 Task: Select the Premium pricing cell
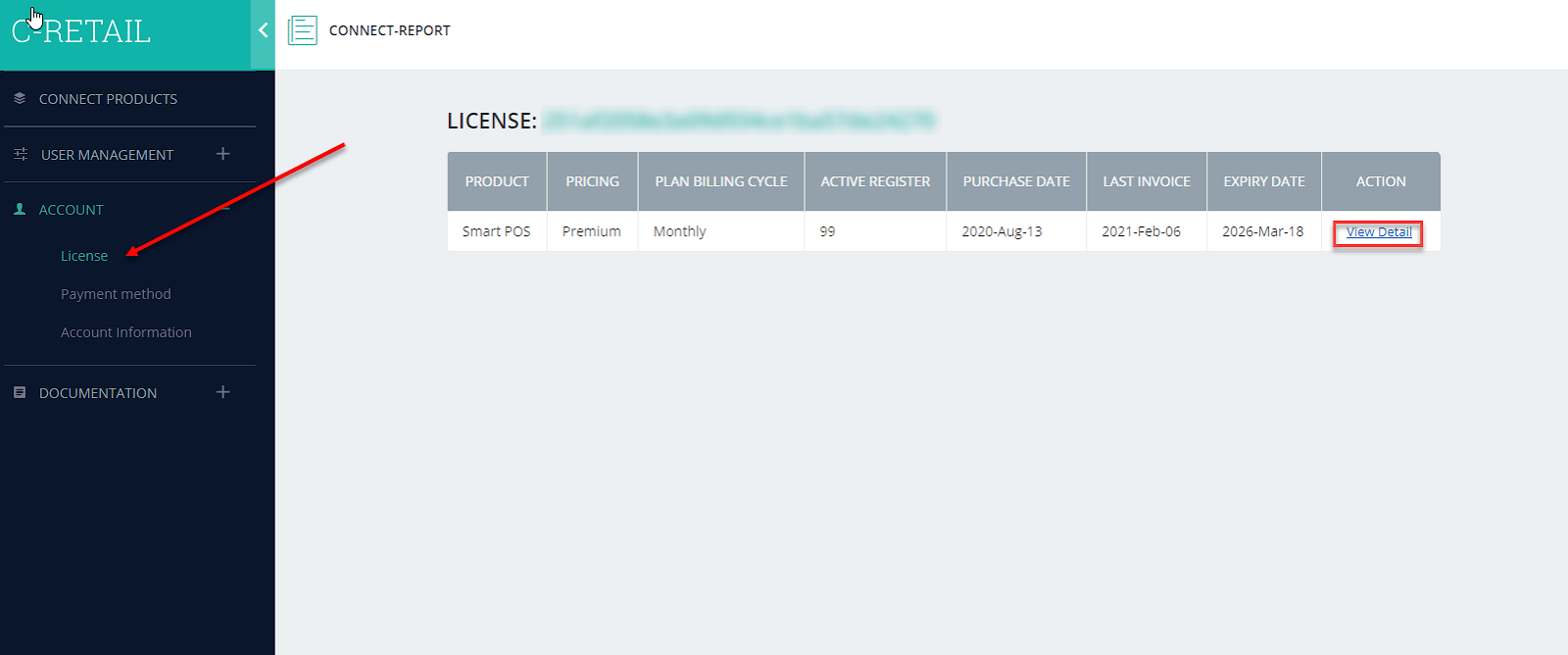[592, 231]
